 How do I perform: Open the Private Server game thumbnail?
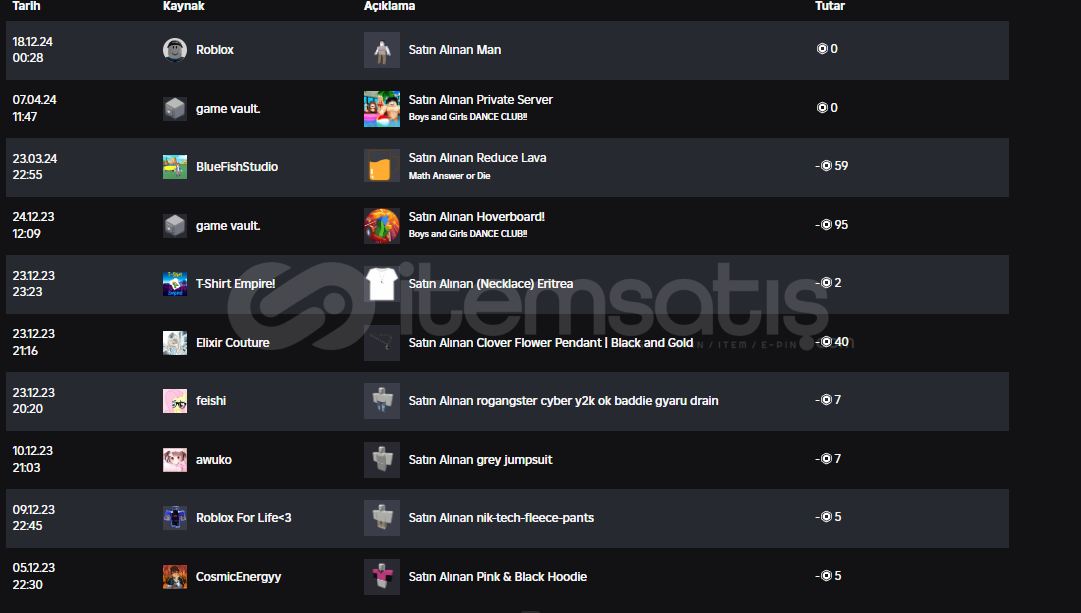click(x=382, y=108)
